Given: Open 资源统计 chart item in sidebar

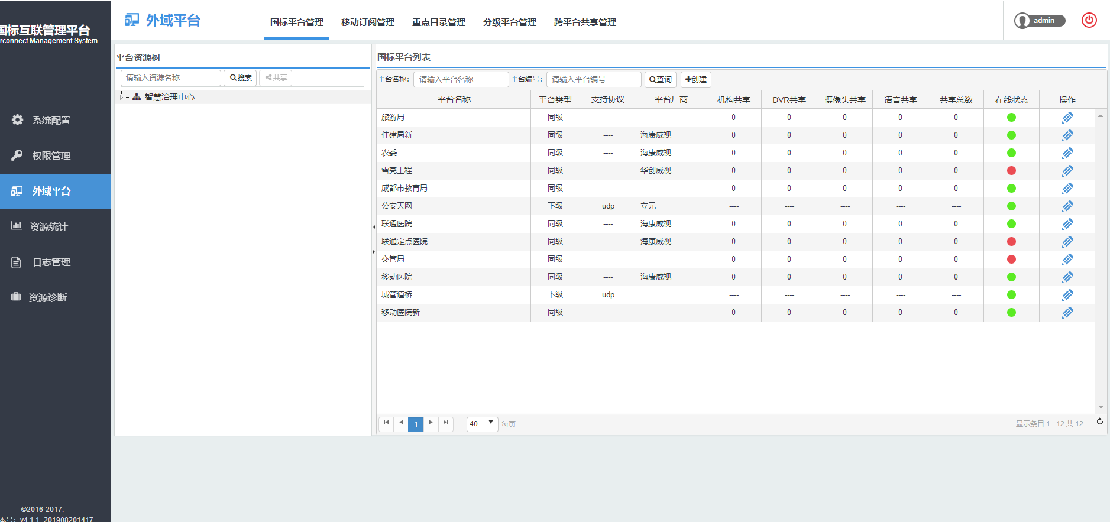Looking at the screenshot, I should pyautogui.click(x=55, y=226).
